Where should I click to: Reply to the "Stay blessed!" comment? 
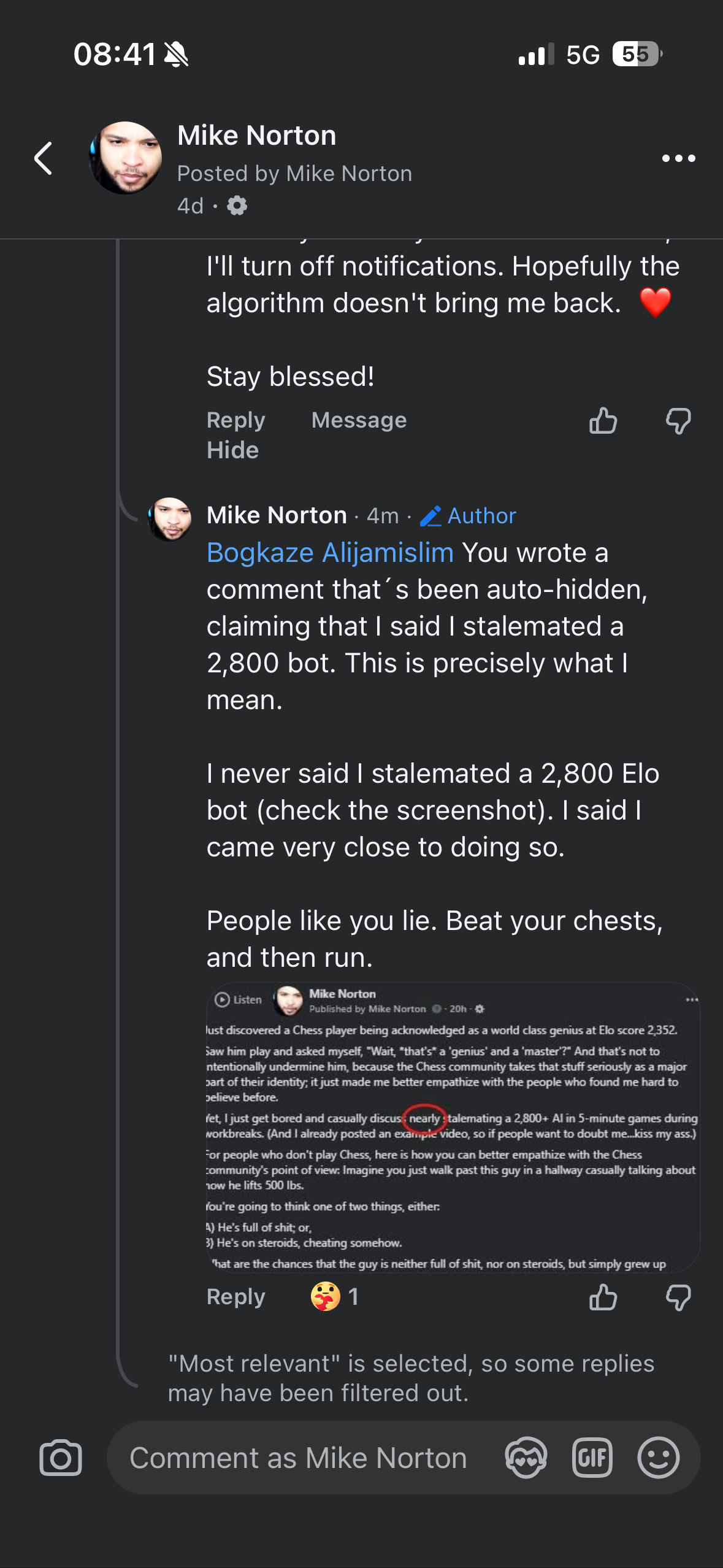coord(235,420)
